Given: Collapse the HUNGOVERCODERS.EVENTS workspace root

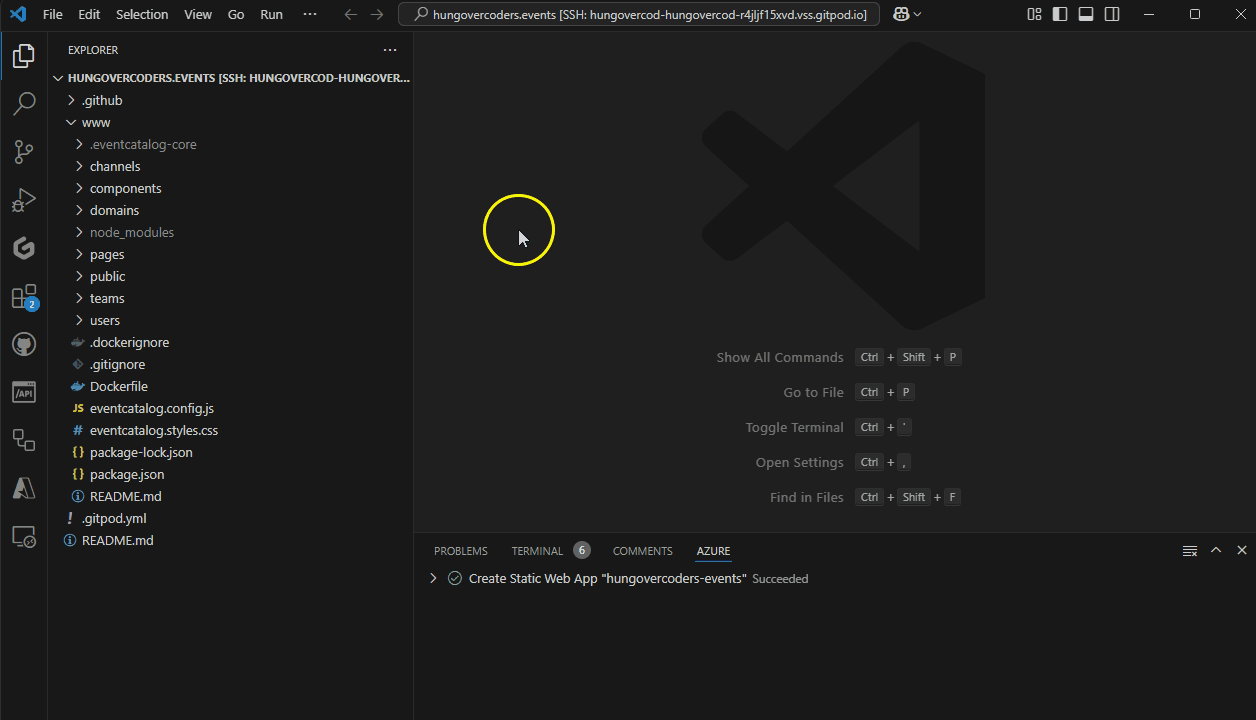Looking at the screenshot, I should tap(58, 78).
